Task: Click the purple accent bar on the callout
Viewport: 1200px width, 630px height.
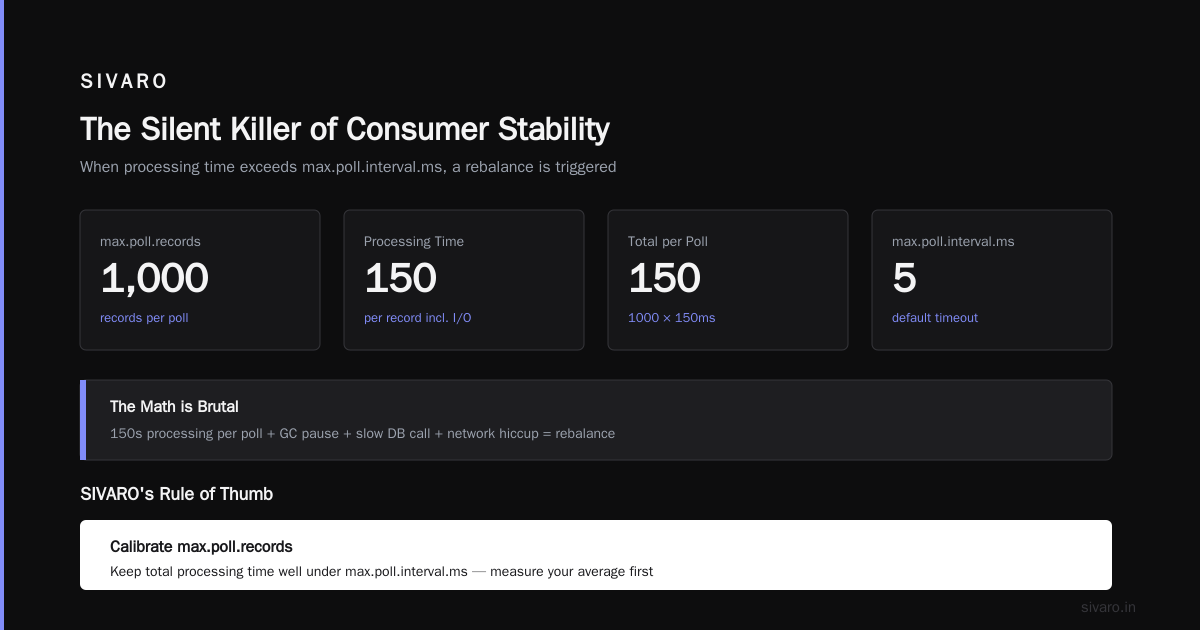Action: [83, 420]
